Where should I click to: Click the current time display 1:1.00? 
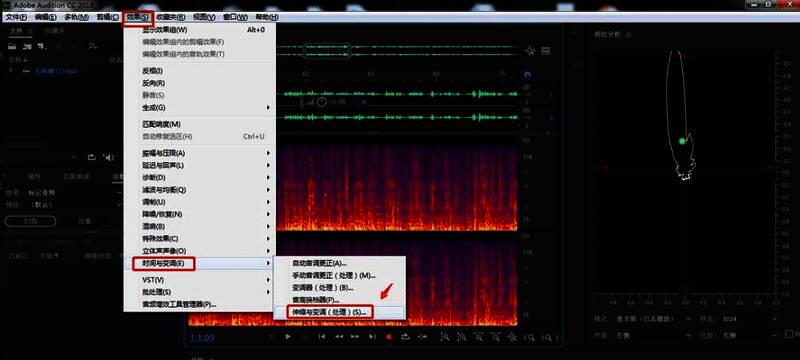[x=203, y=337]
